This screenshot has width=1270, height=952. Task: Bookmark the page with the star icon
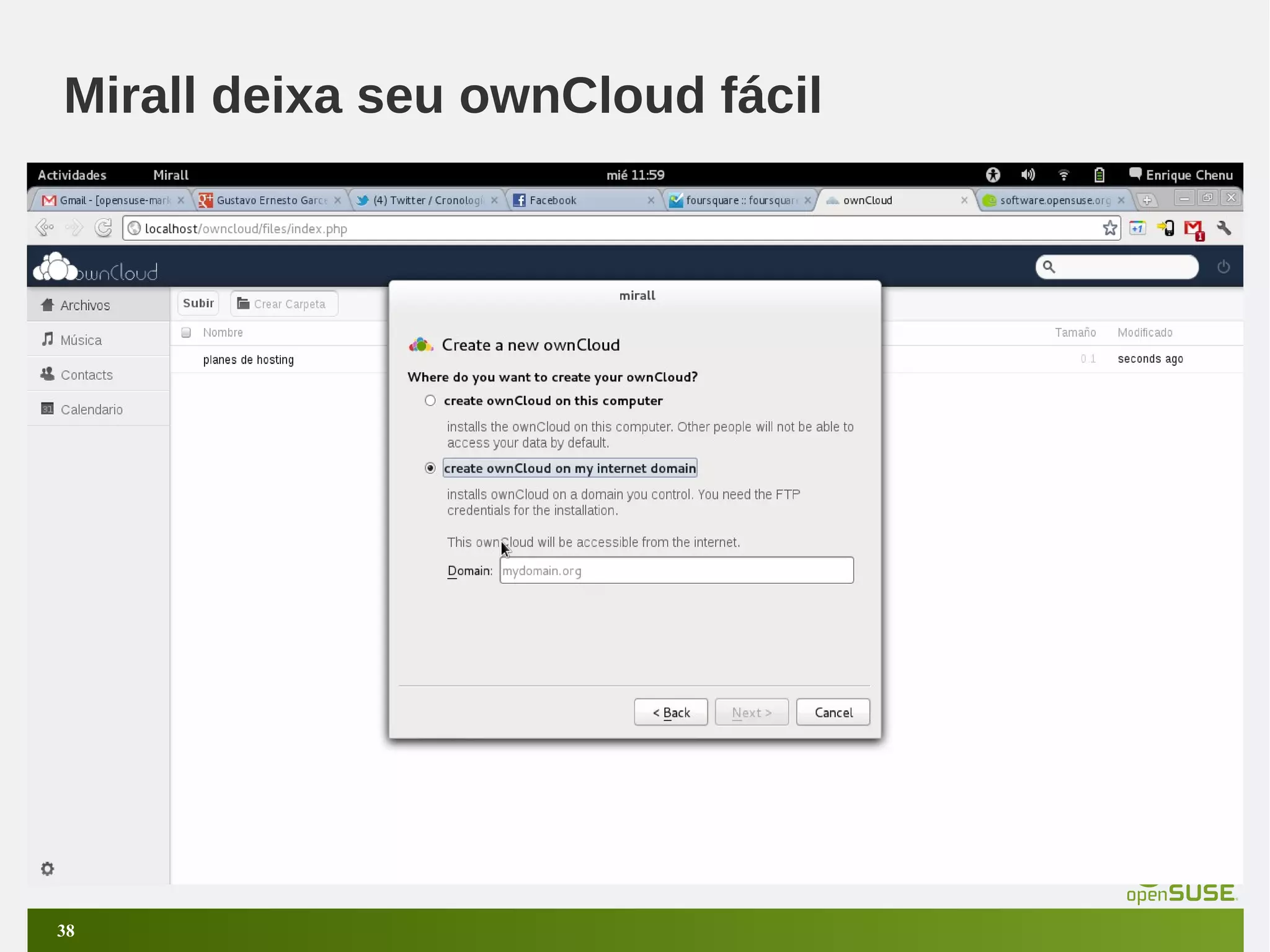[1110, 228]
